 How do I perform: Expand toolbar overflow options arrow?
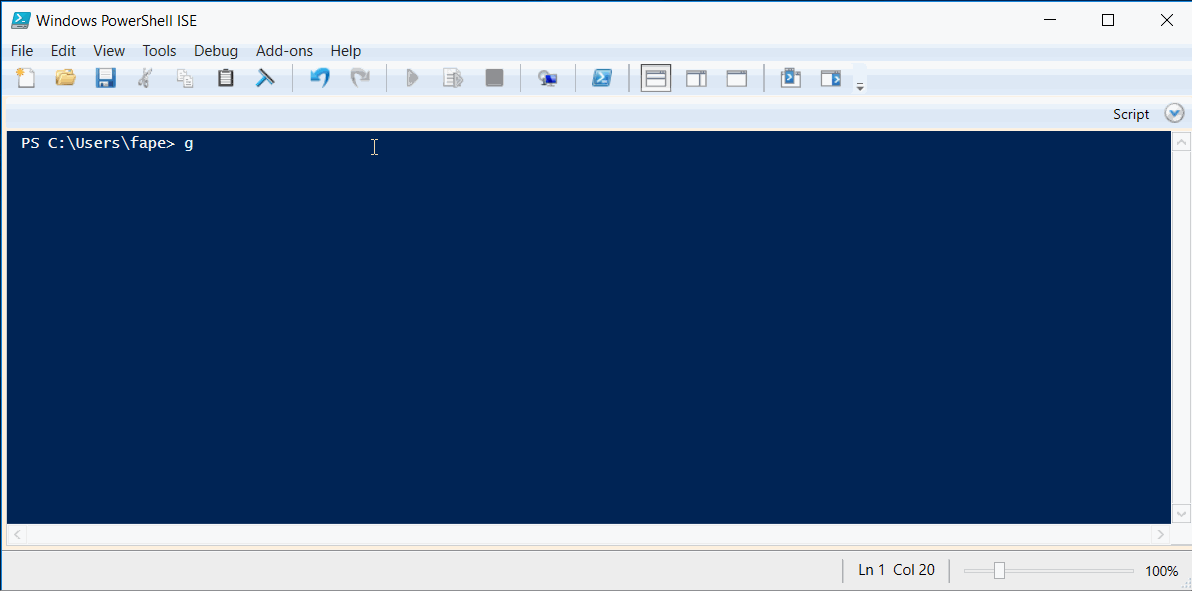click(x=861, y=87)
